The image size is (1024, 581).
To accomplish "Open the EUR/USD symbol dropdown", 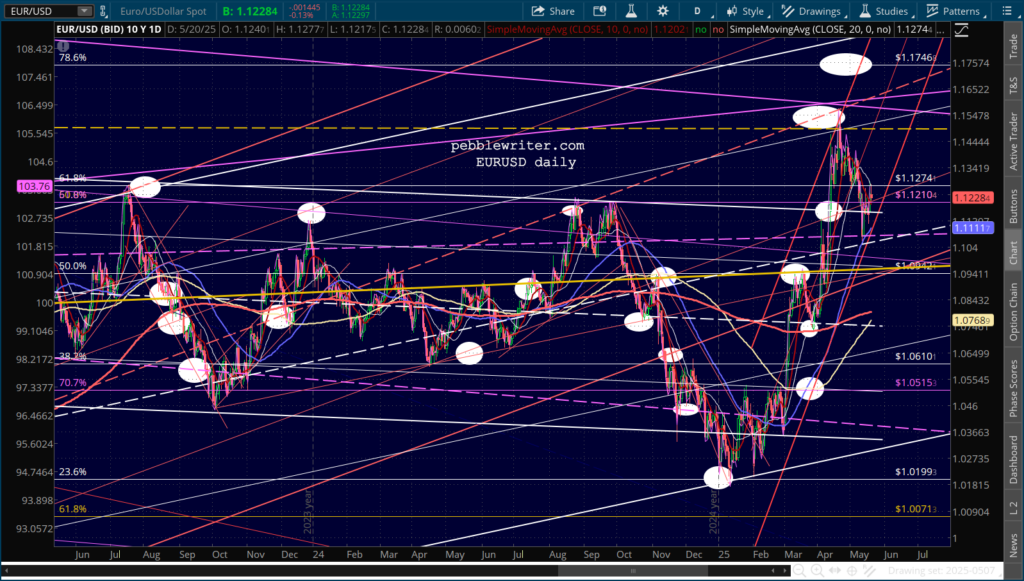I will point(85,11).
